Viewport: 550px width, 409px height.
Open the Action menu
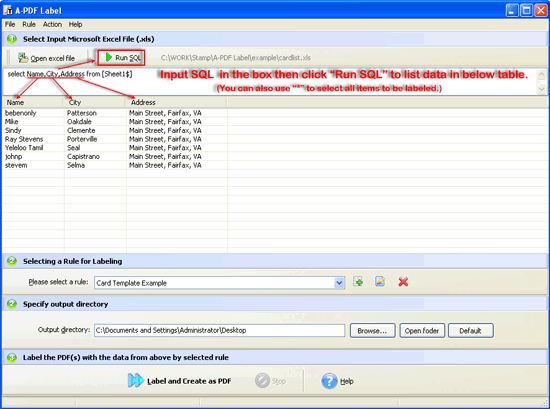tap(52, 24)
